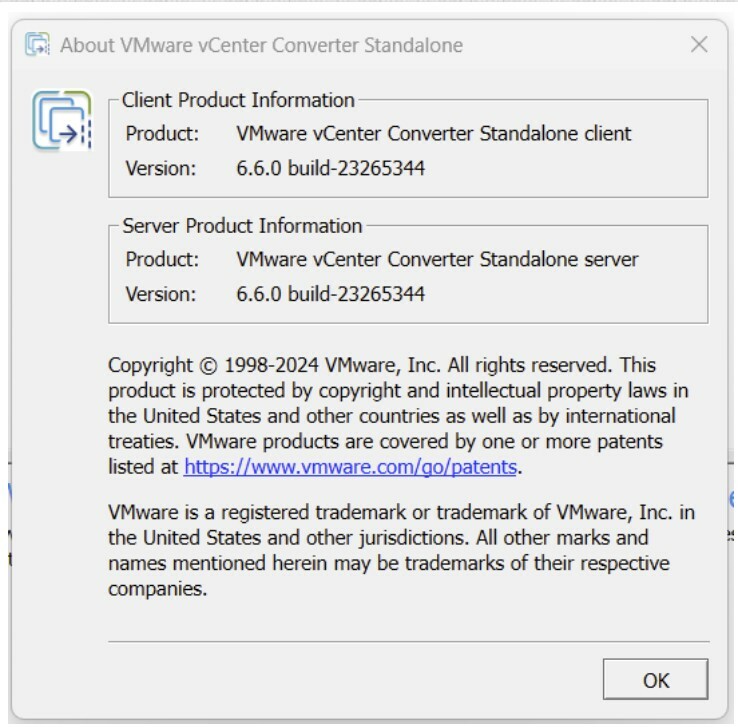
Task: Select the Converter Standalone client product name
Action: click(433, 134)
